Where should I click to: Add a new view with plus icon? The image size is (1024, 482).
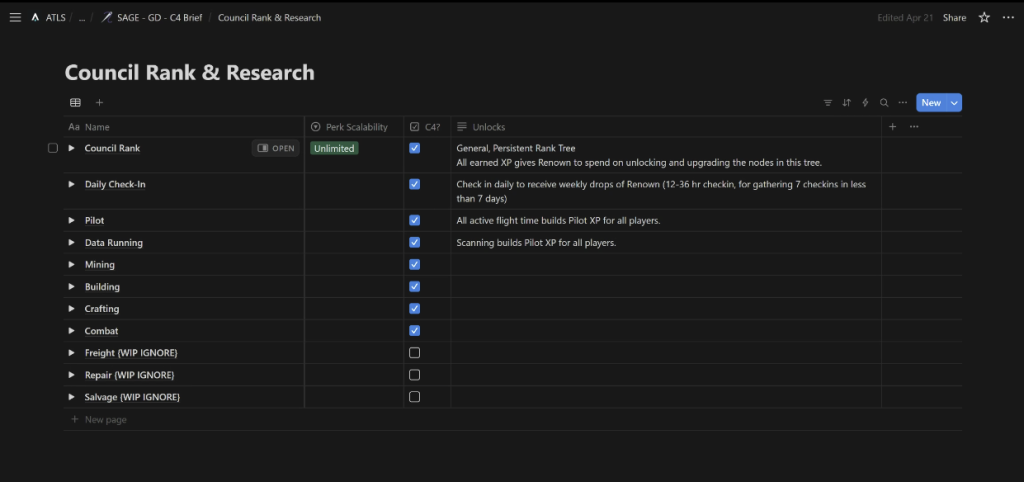[99, 103]
